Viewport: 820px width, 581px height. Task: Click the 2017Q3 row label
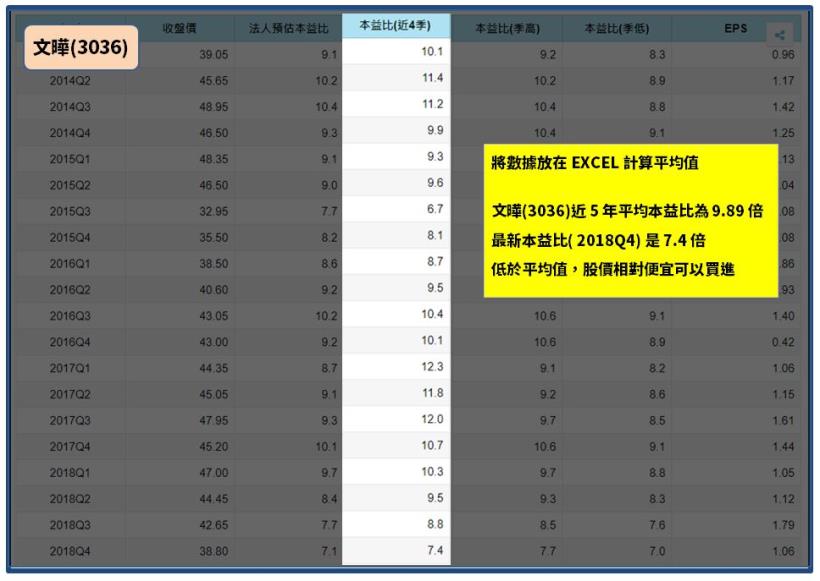(x=70, y=420)
